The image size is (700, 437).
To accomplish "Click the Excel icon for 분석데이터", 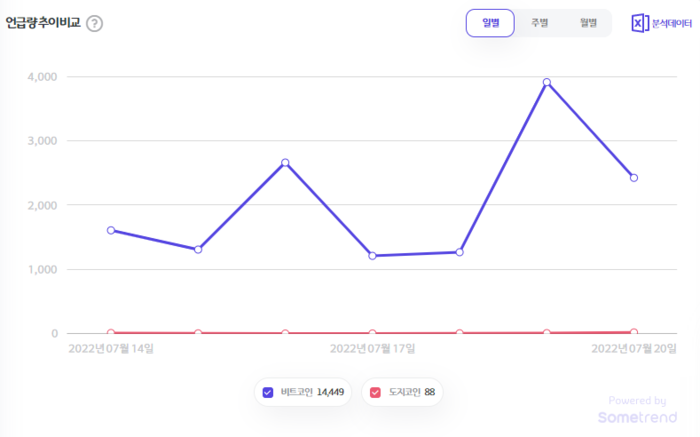I will tap(640, 23).
